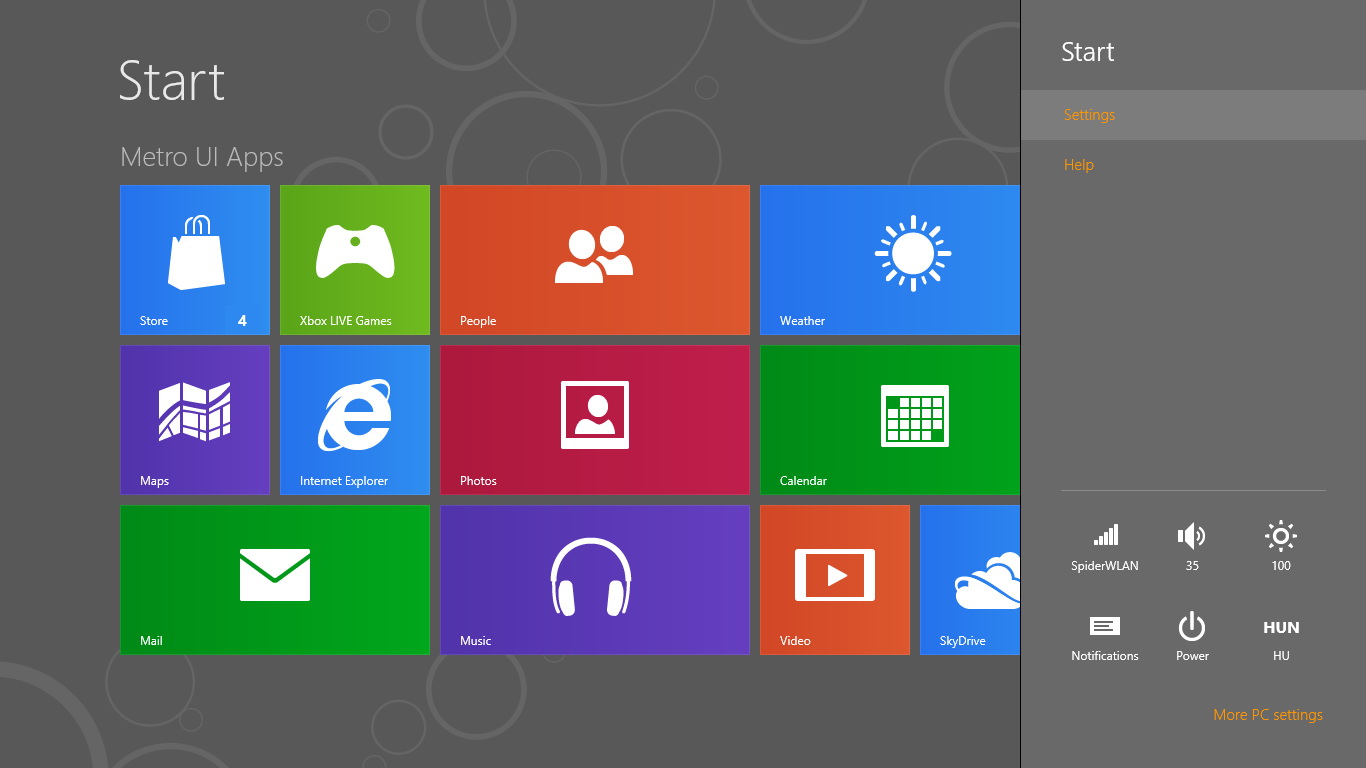Open the Calendar tile
Viewport: 1366px width, 768px height.
(x=890, y=420)
